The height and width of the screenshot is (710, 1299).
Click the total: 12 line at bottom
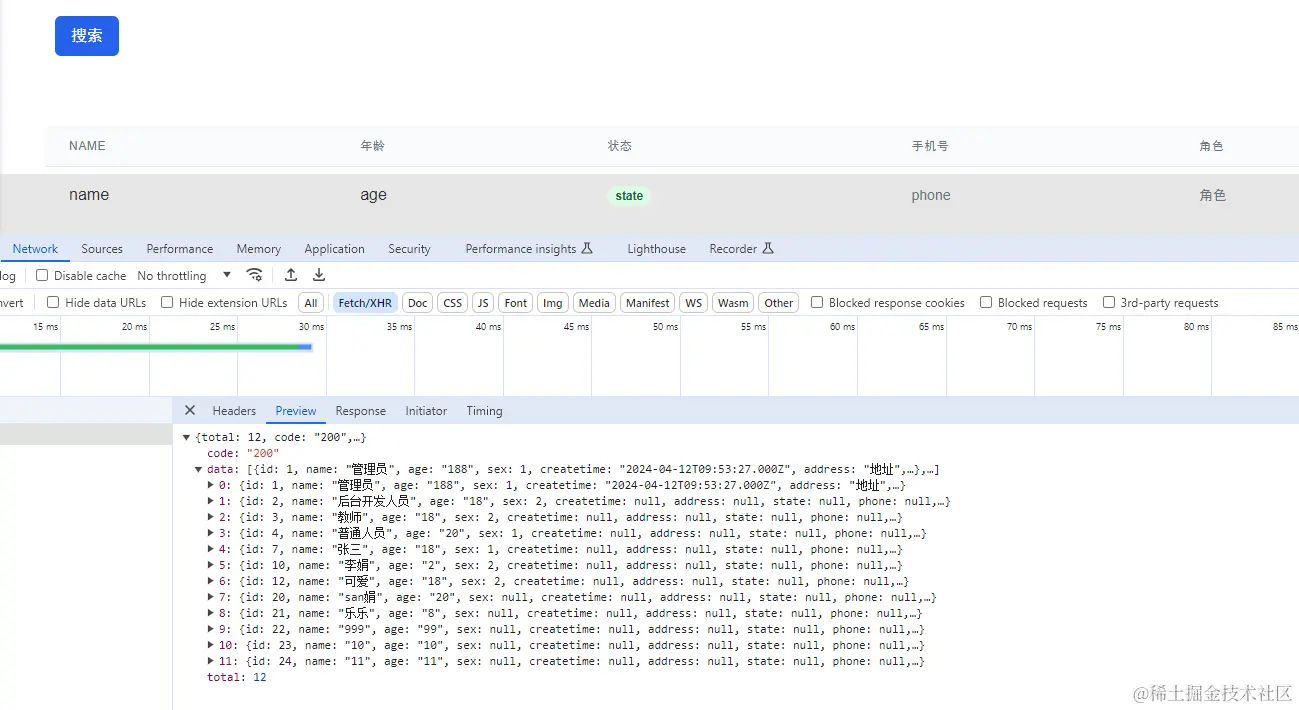(x=237, y=678)
